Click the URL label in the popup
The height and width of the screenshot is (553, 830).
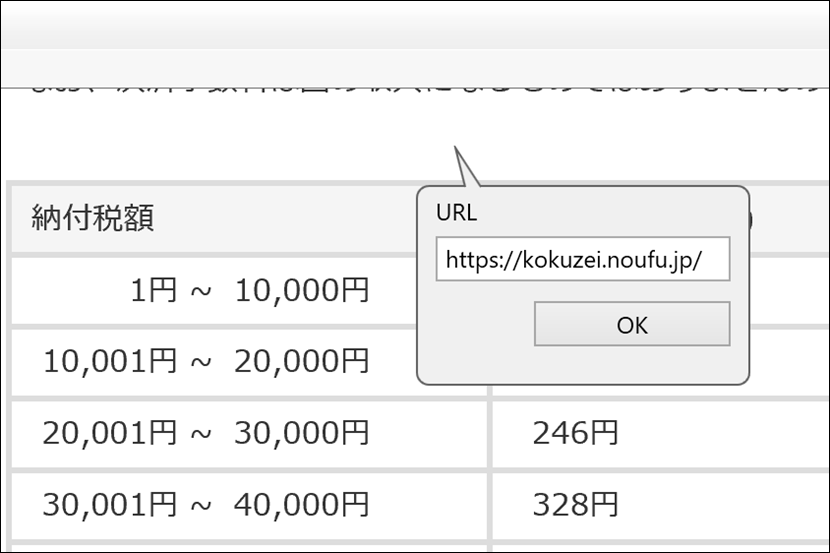point(456,212)
